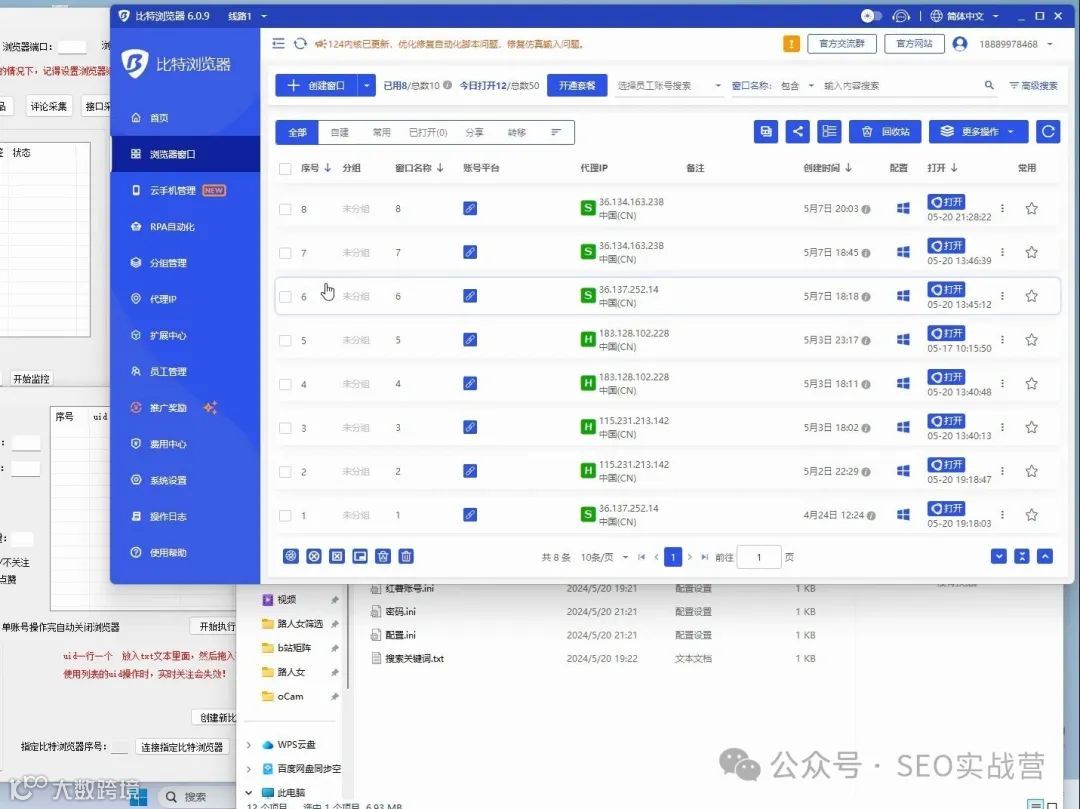Check the checkbox for row 6

click(285, 297)
